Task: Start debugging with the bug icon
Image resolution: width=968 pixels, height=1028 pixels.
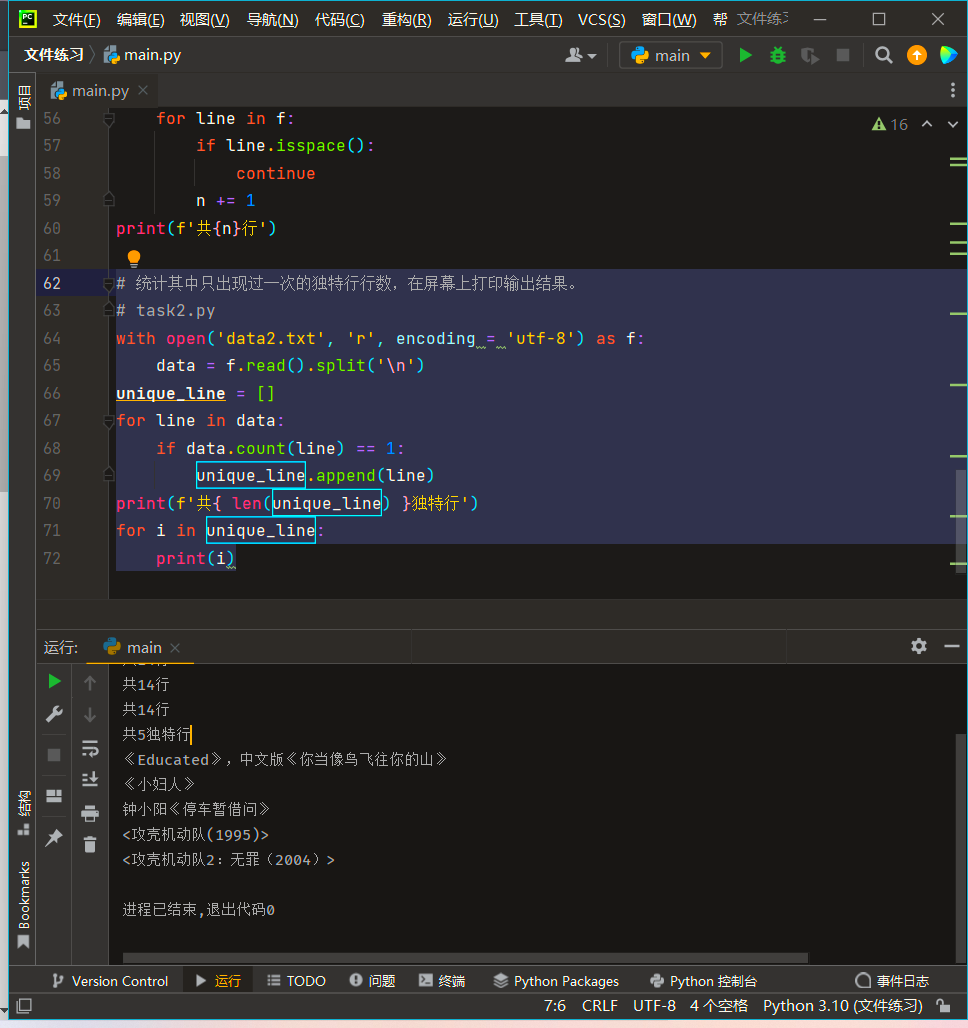Action: pos(778,55)
